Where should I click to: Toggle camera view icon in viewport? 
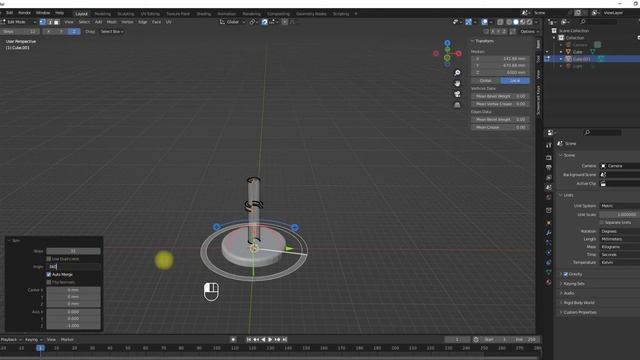point(457,94)
